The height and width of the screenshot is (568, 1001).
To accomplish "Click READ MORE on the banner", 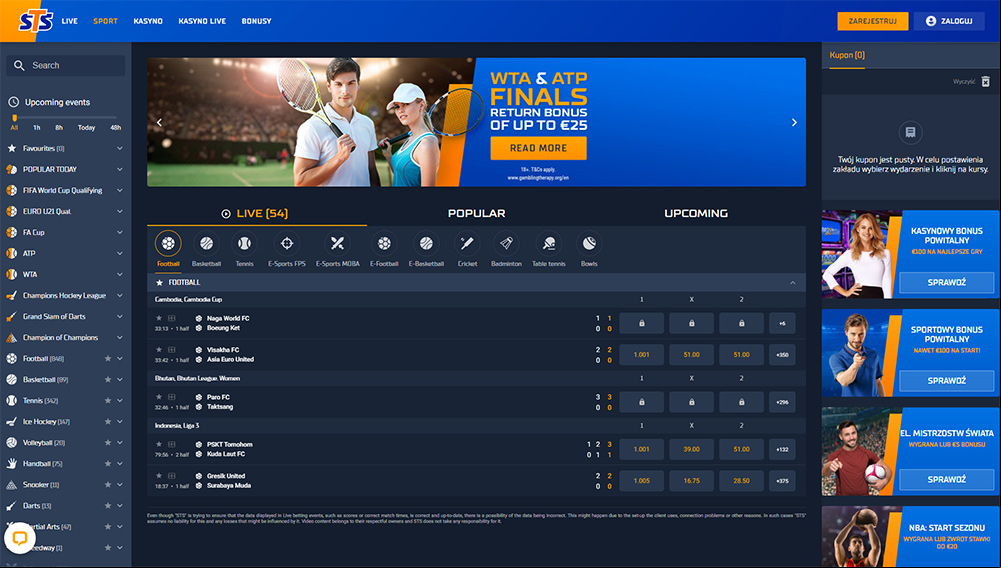I will [538, 148].
